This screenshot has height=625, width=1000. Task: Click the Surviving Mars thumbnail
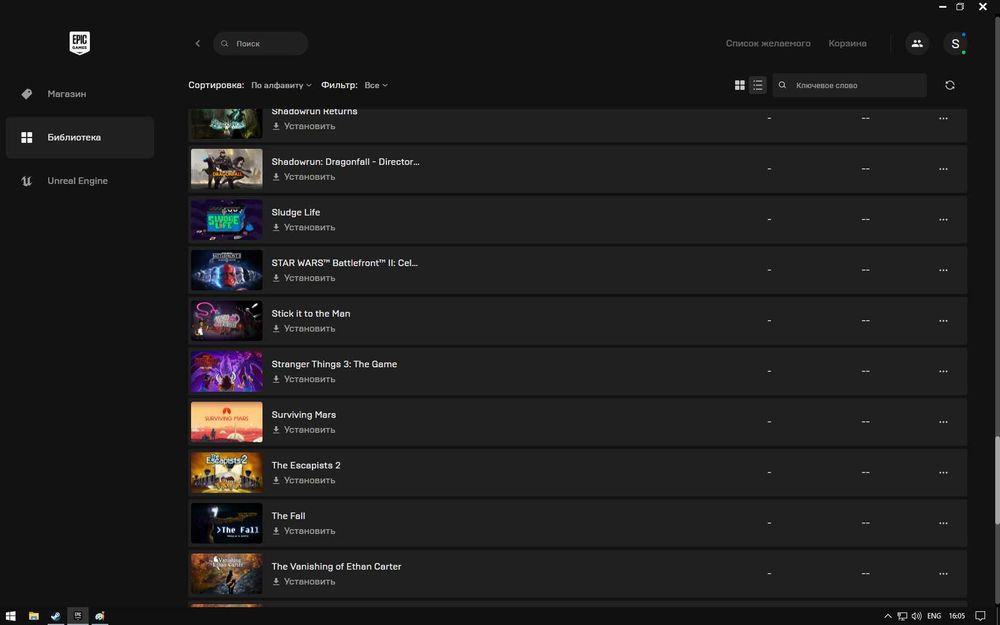coord(226,422)
